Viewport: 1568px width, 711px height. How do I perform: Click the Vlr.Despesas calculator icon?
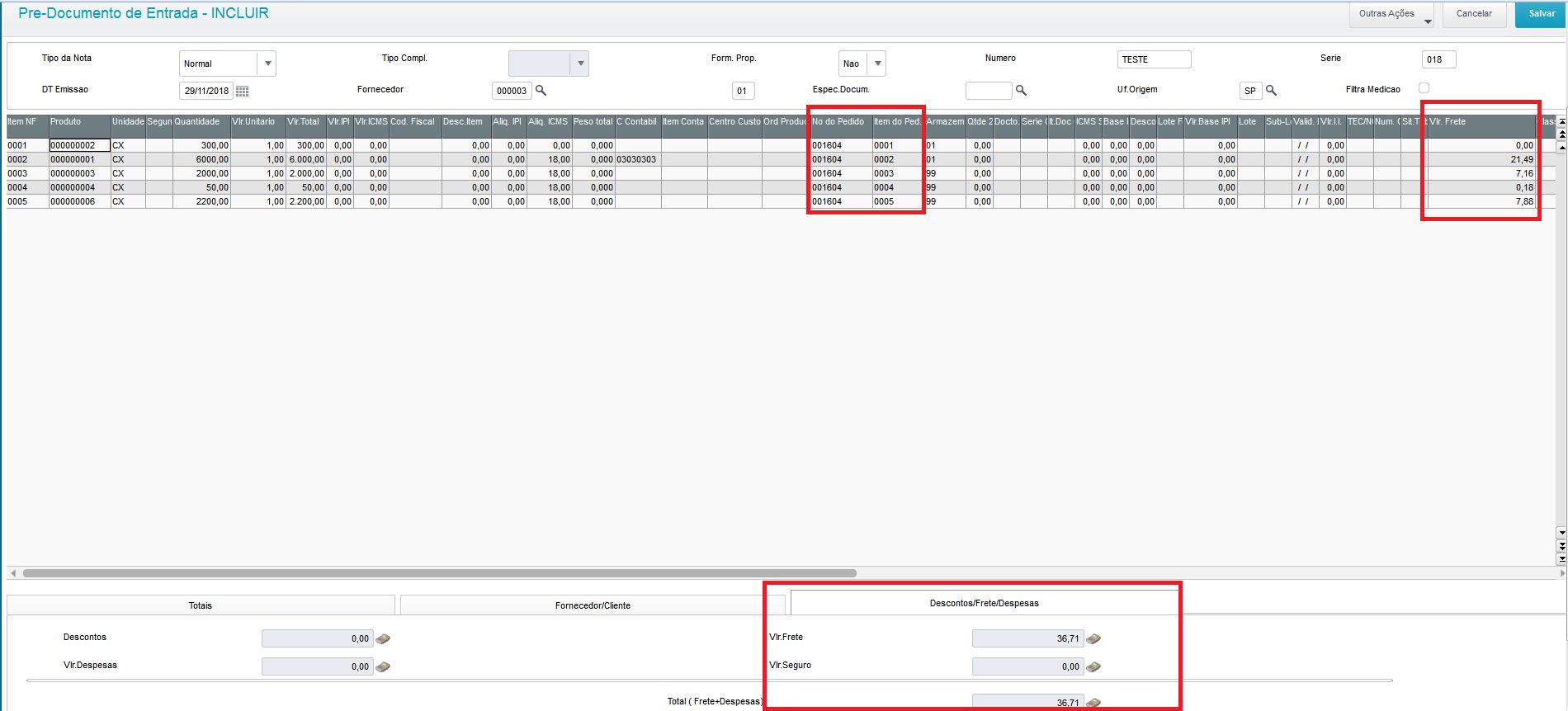383,666
